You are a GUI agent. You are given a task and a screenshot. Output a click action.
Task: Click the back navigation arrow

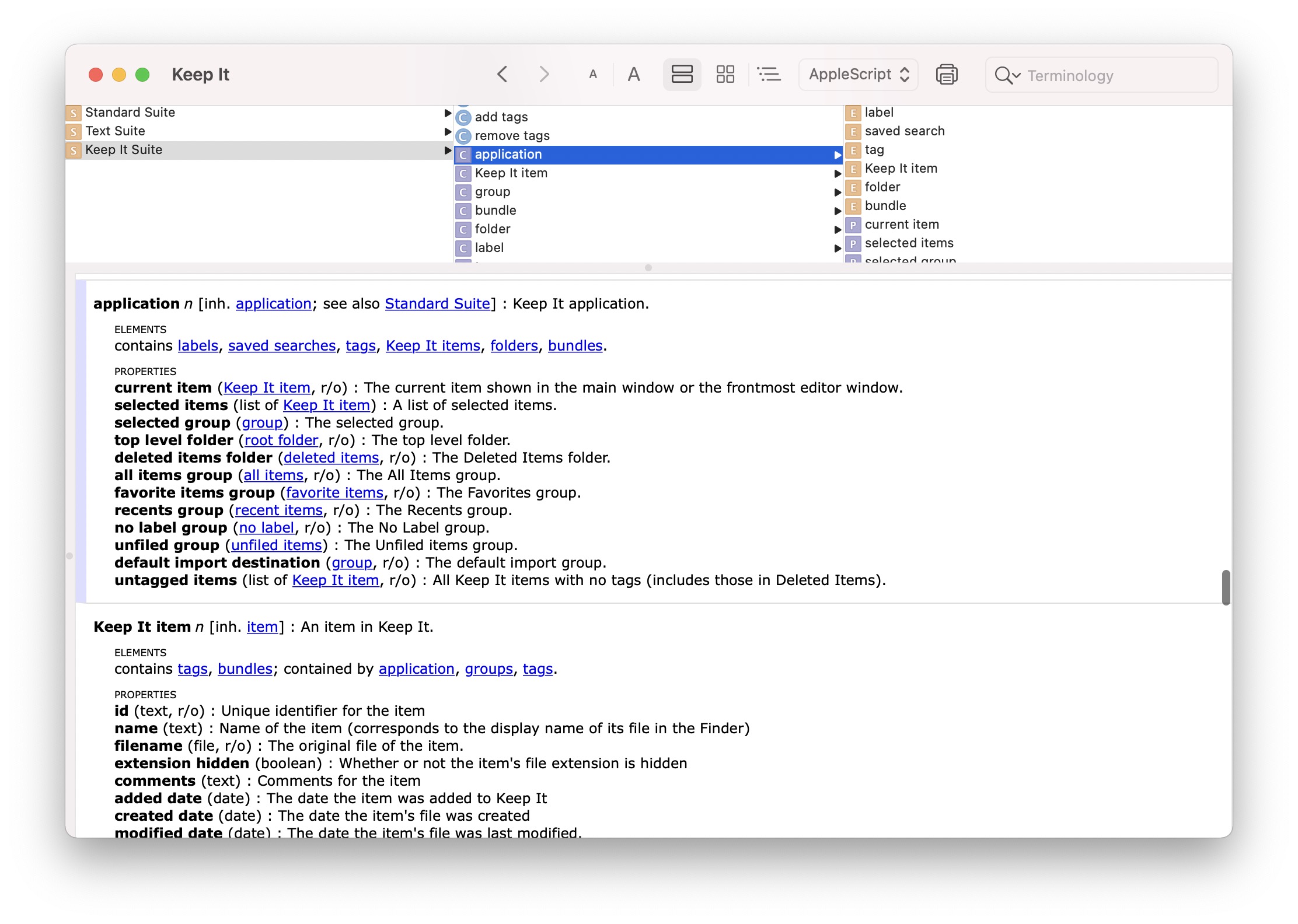tap(503, 75)
